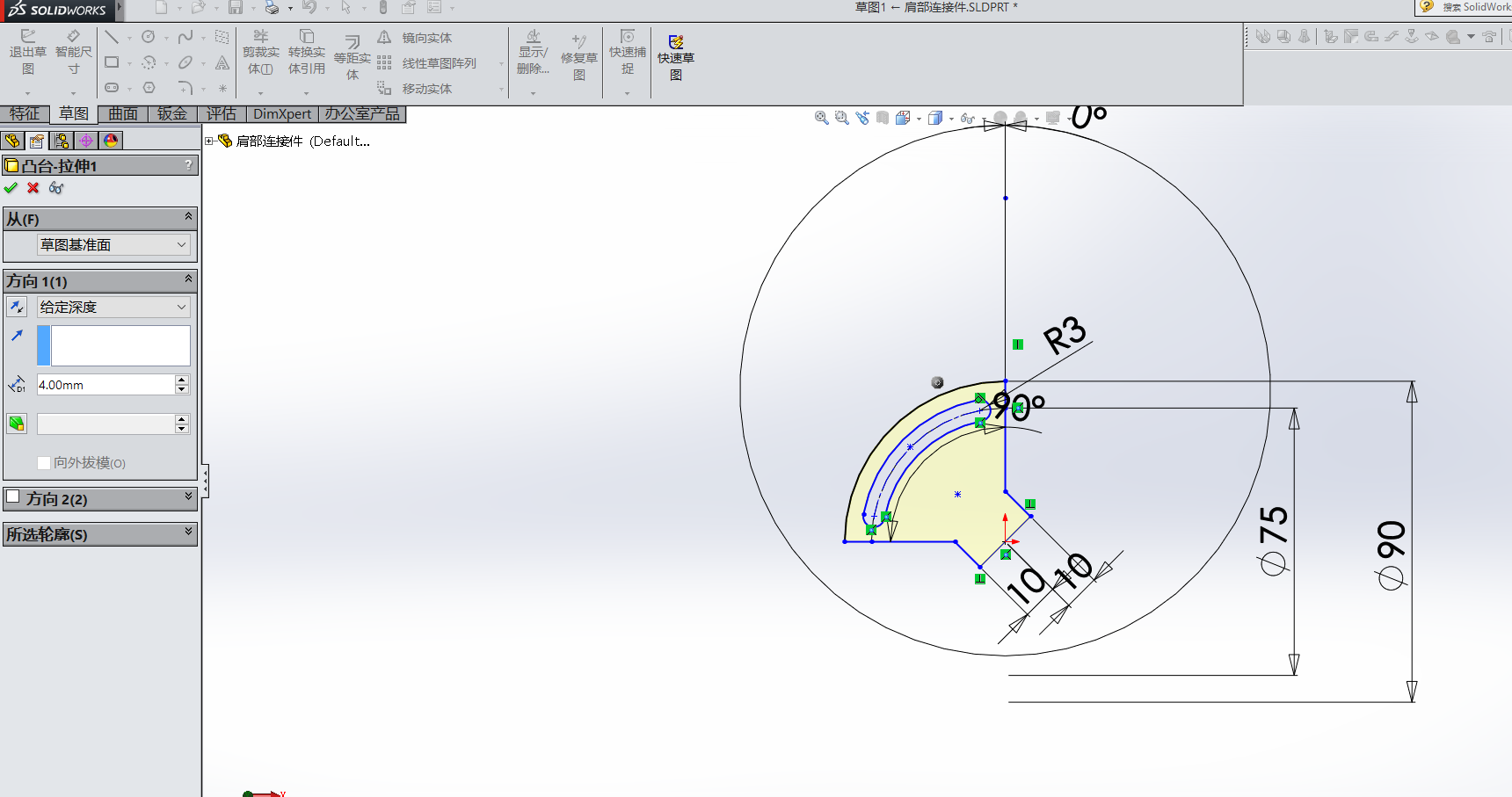Expand the Direction 2 (方向 2) section arrows
The height and width of the screenshot is (797, 1512).
[188, 497]
